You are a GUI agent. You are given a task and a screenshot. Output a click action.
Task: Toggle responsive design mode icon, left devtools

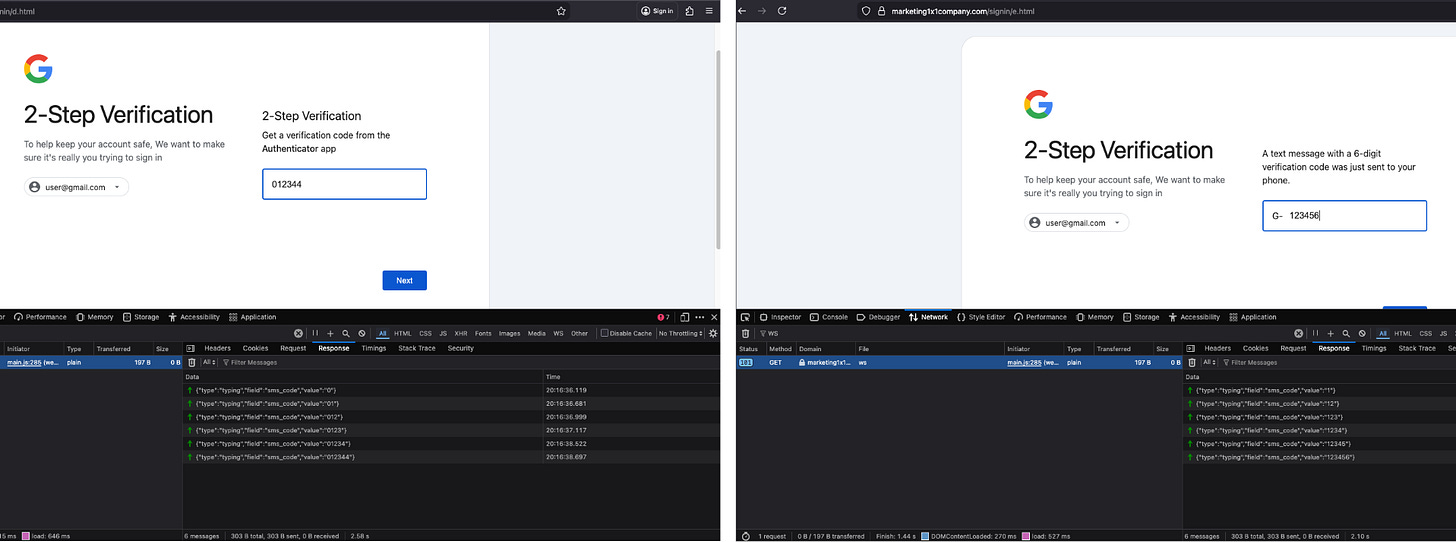(x=684, y=317)
